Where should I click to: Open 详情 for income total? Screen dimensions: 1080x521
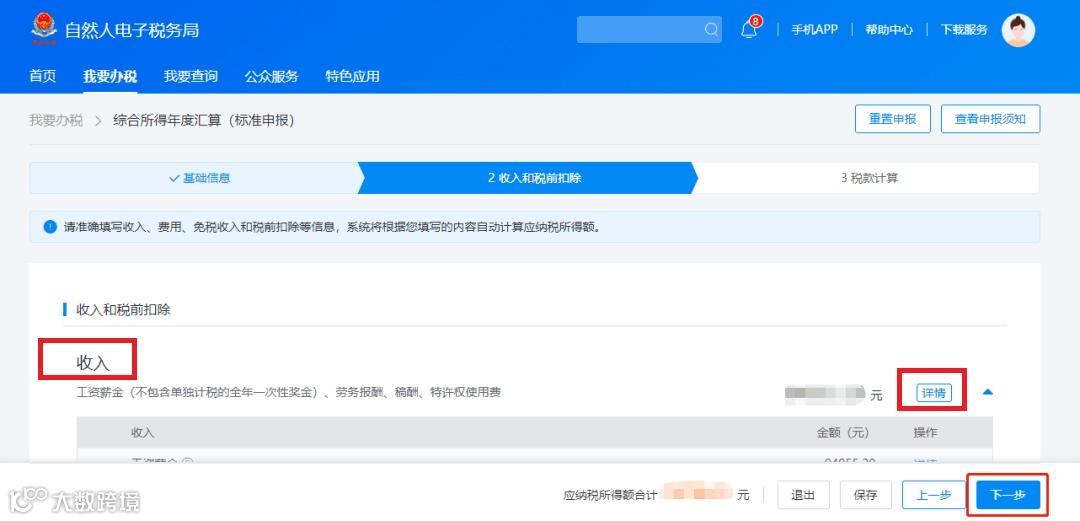tap(933, 393)
